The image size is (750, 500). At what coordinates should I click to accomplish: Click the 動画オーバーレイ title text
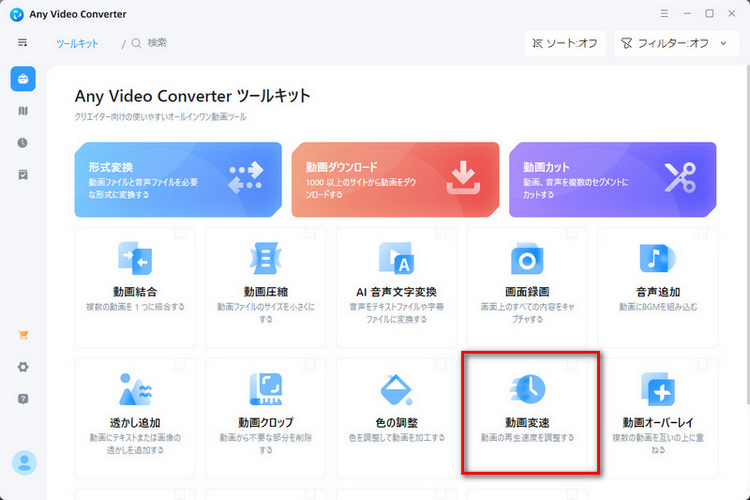pos(658,423)
